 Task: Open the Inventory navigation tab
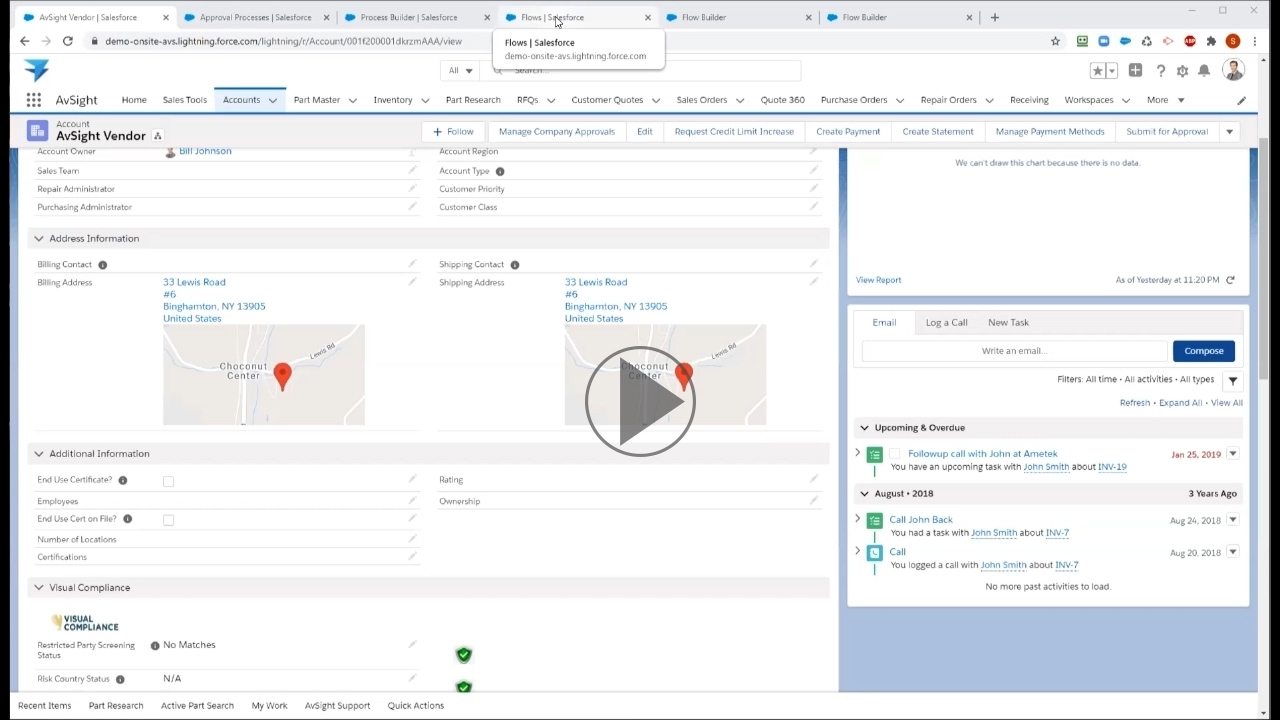392,100
